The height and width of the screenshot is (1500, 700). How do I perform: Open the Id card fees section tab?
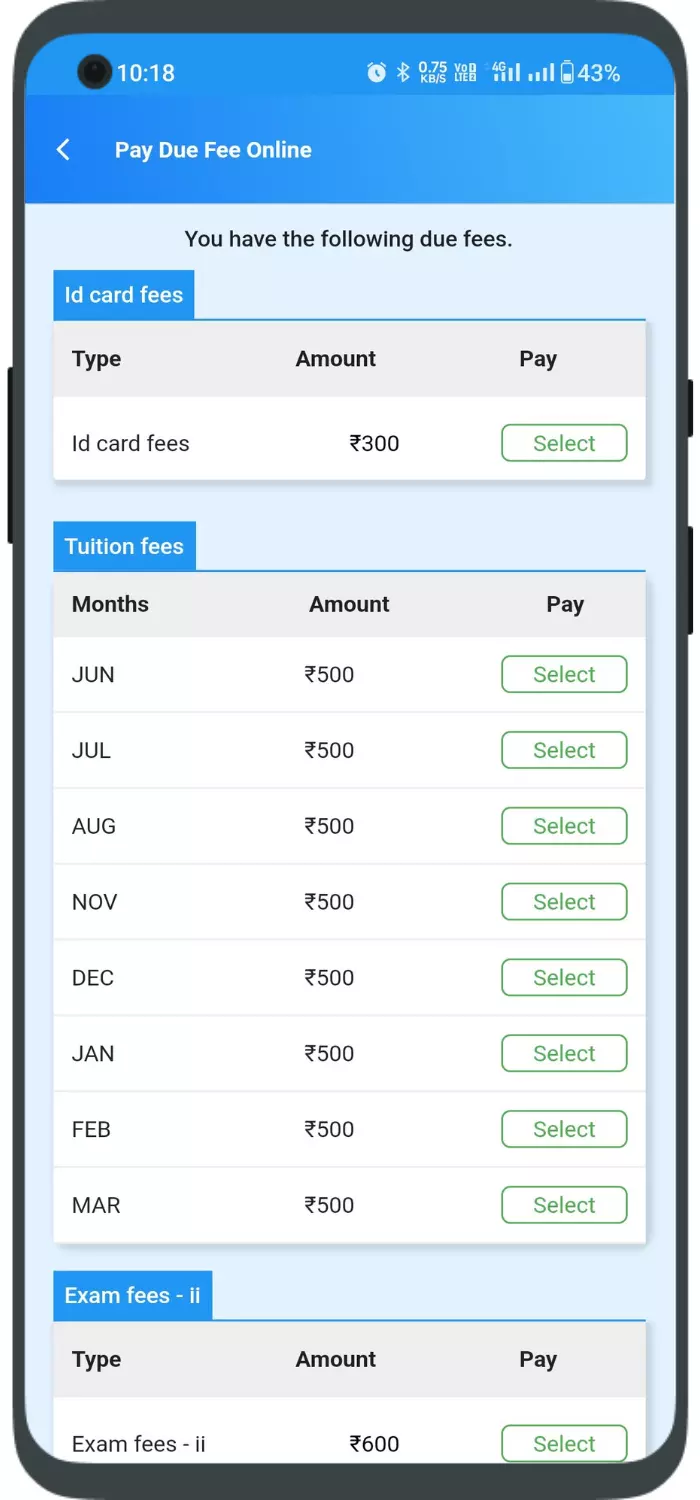click(124, 295)
